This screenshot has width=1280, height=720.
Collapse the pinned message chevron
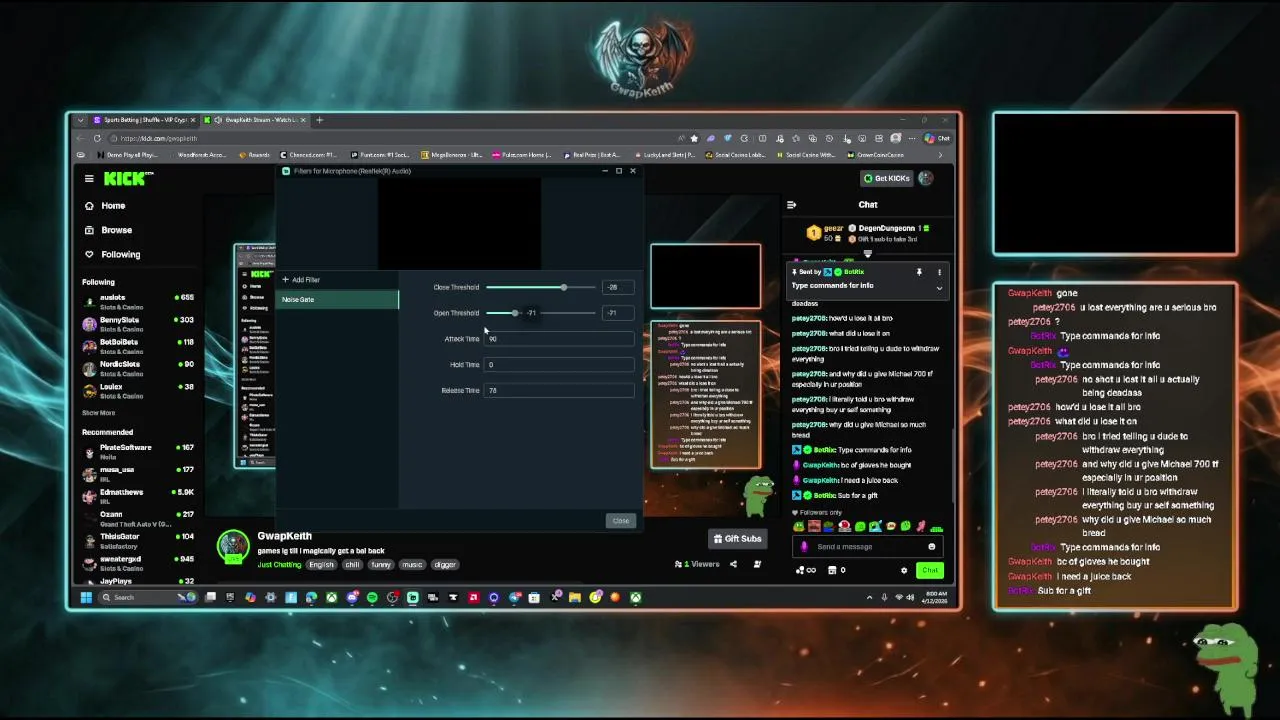coord(939,288)
